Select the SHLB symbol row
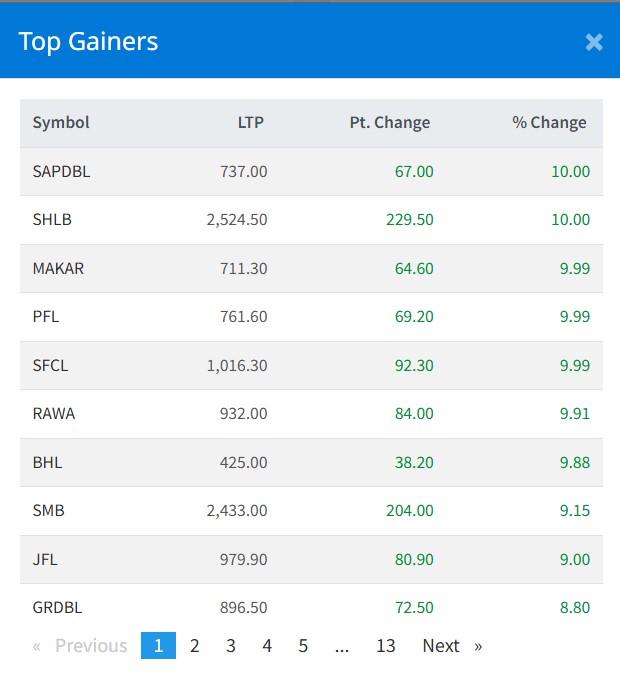This screenshot has width=620, height=695. coord(52,220)
